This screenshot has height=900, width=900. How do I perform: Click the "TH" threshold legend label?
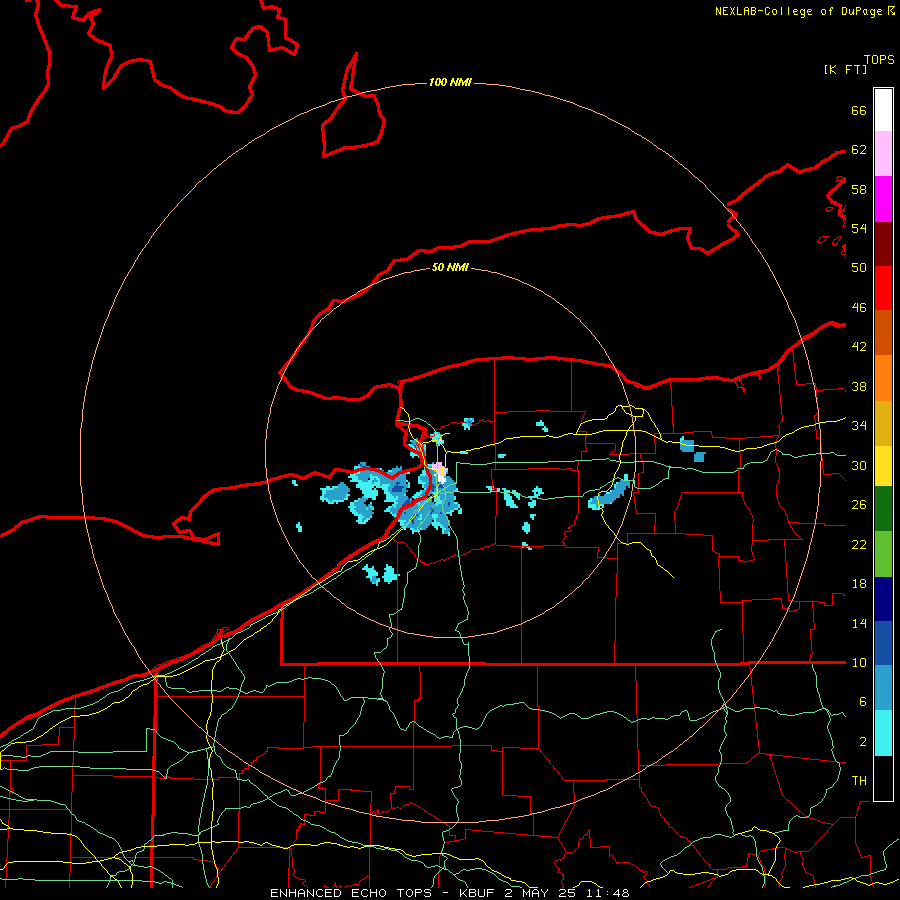coord(859,781)
